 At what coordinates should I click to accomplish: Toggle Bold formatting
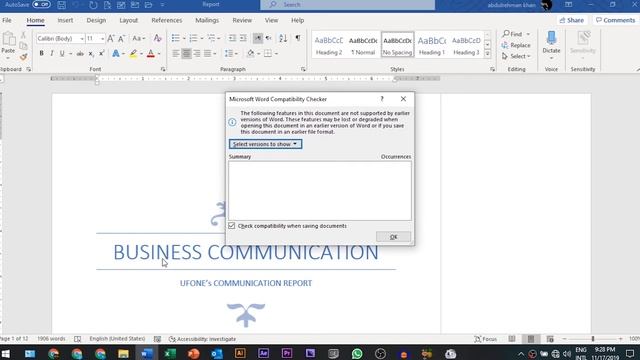tap(41, 53)
